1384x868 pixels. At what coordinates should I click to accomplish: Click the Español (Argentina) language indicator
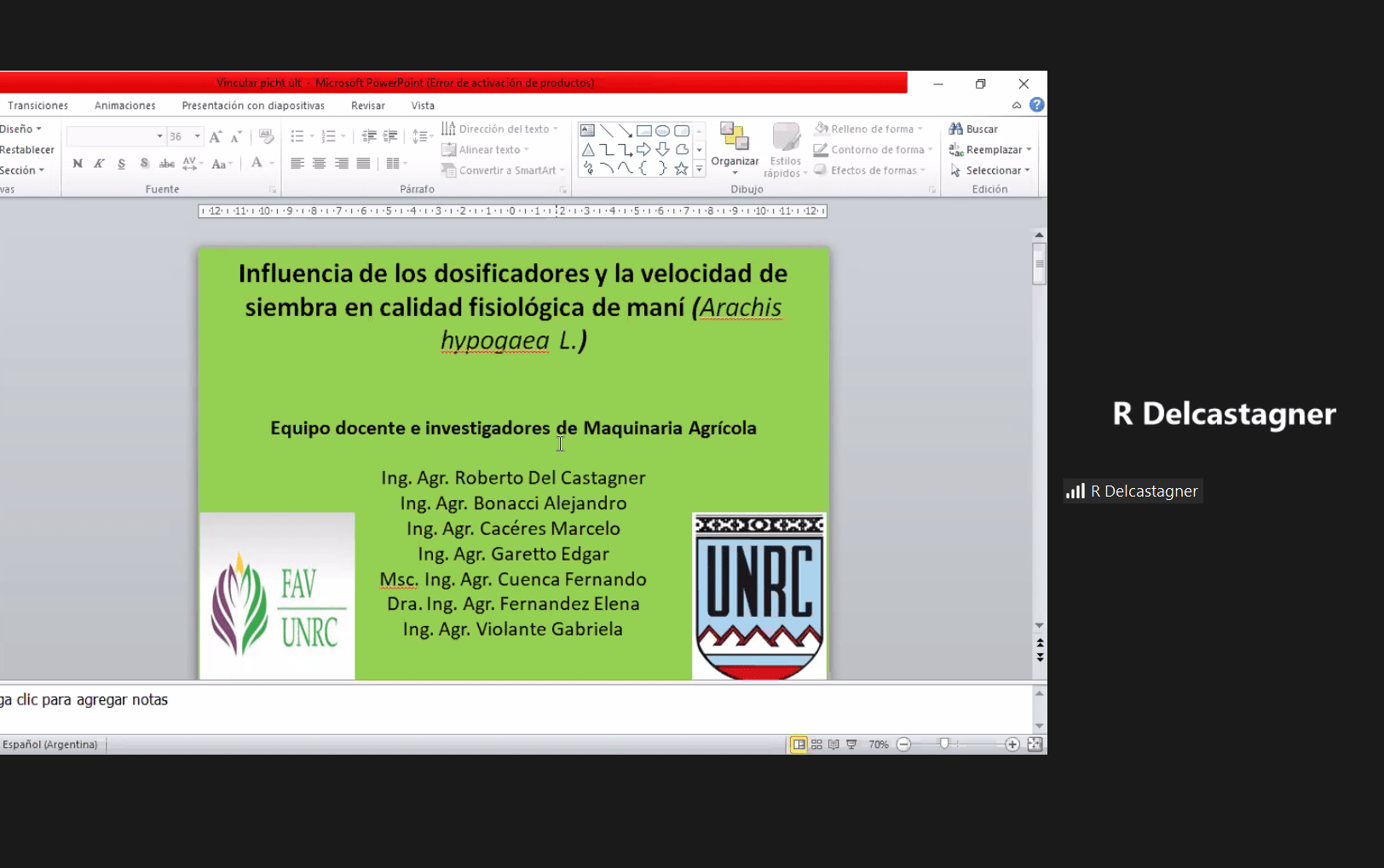click(50, 744)
